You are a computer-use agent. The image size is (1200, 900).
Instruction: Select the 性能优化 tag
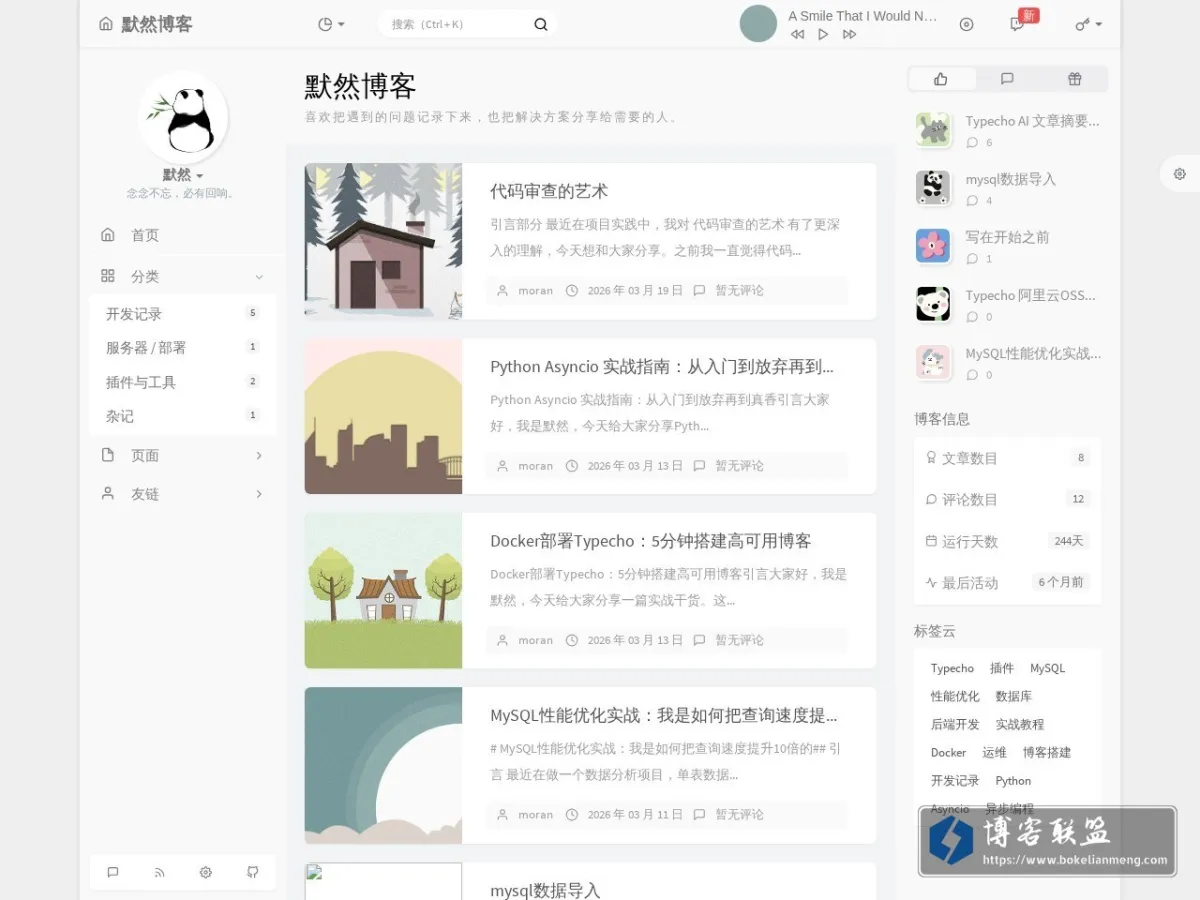[955, 696]
